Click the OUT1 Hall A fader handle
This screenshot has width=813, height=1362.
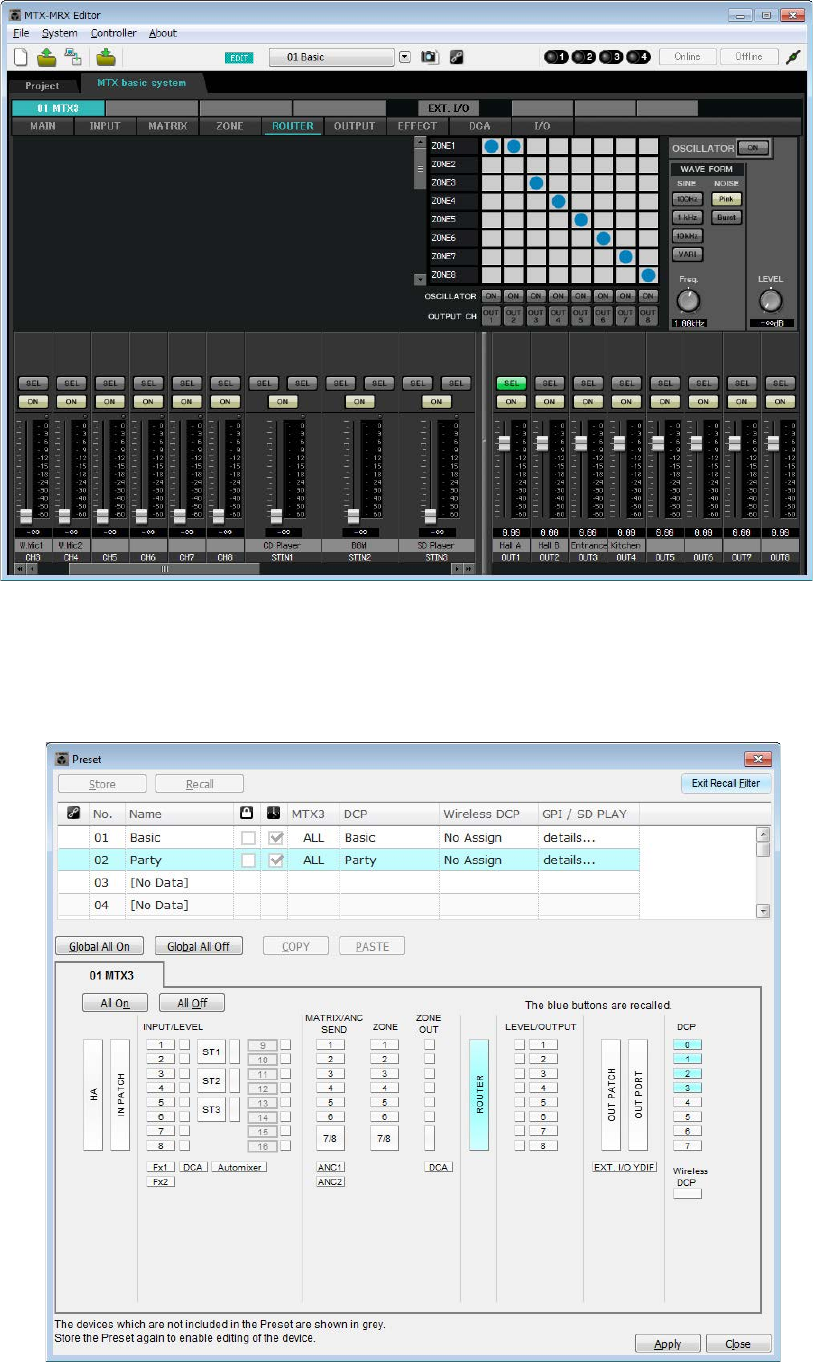pos(505,441)
